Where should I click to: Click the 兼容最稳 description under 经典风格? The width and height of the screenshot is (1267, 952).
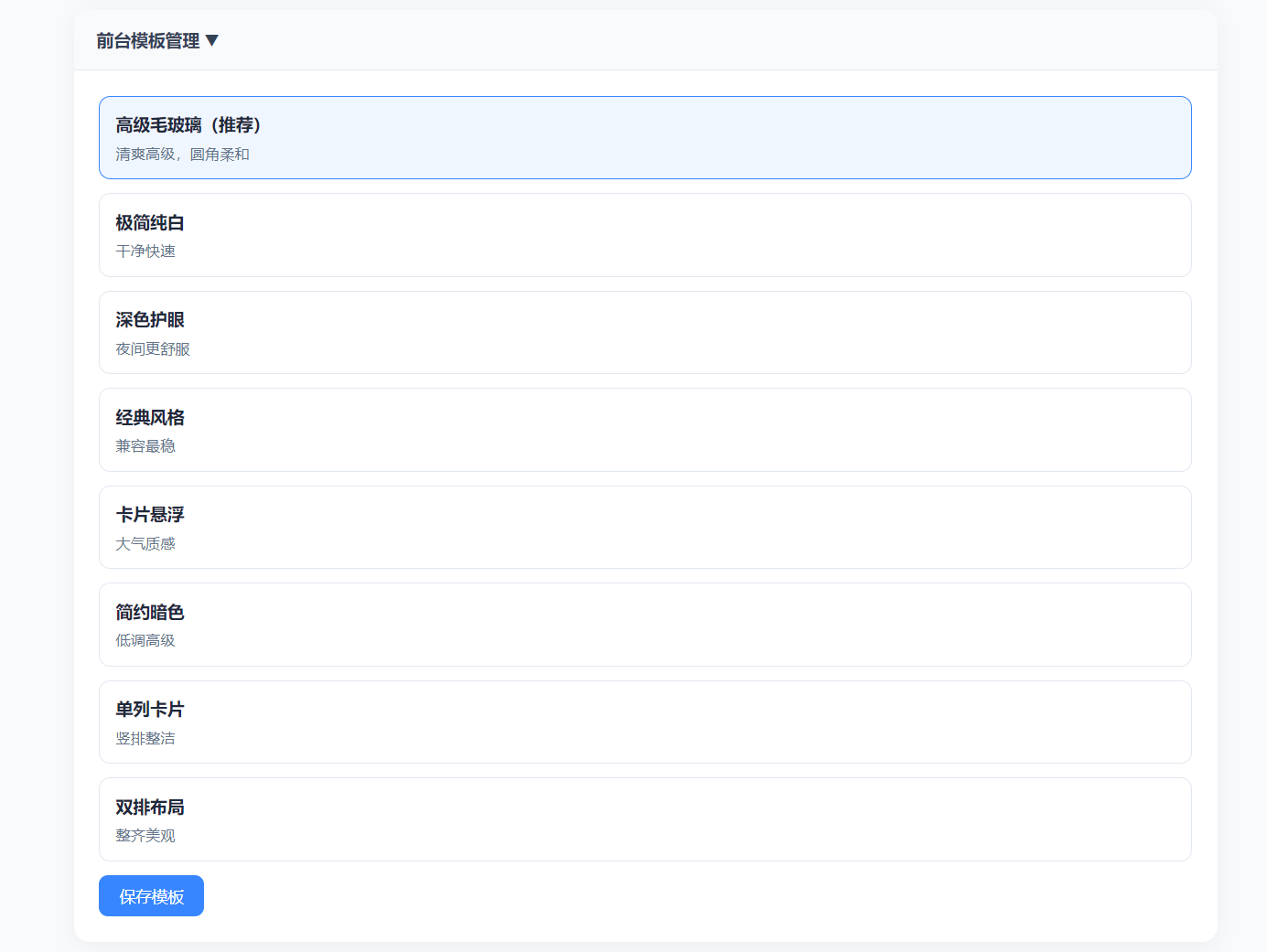pyautogui.click(x=145, y=446)
